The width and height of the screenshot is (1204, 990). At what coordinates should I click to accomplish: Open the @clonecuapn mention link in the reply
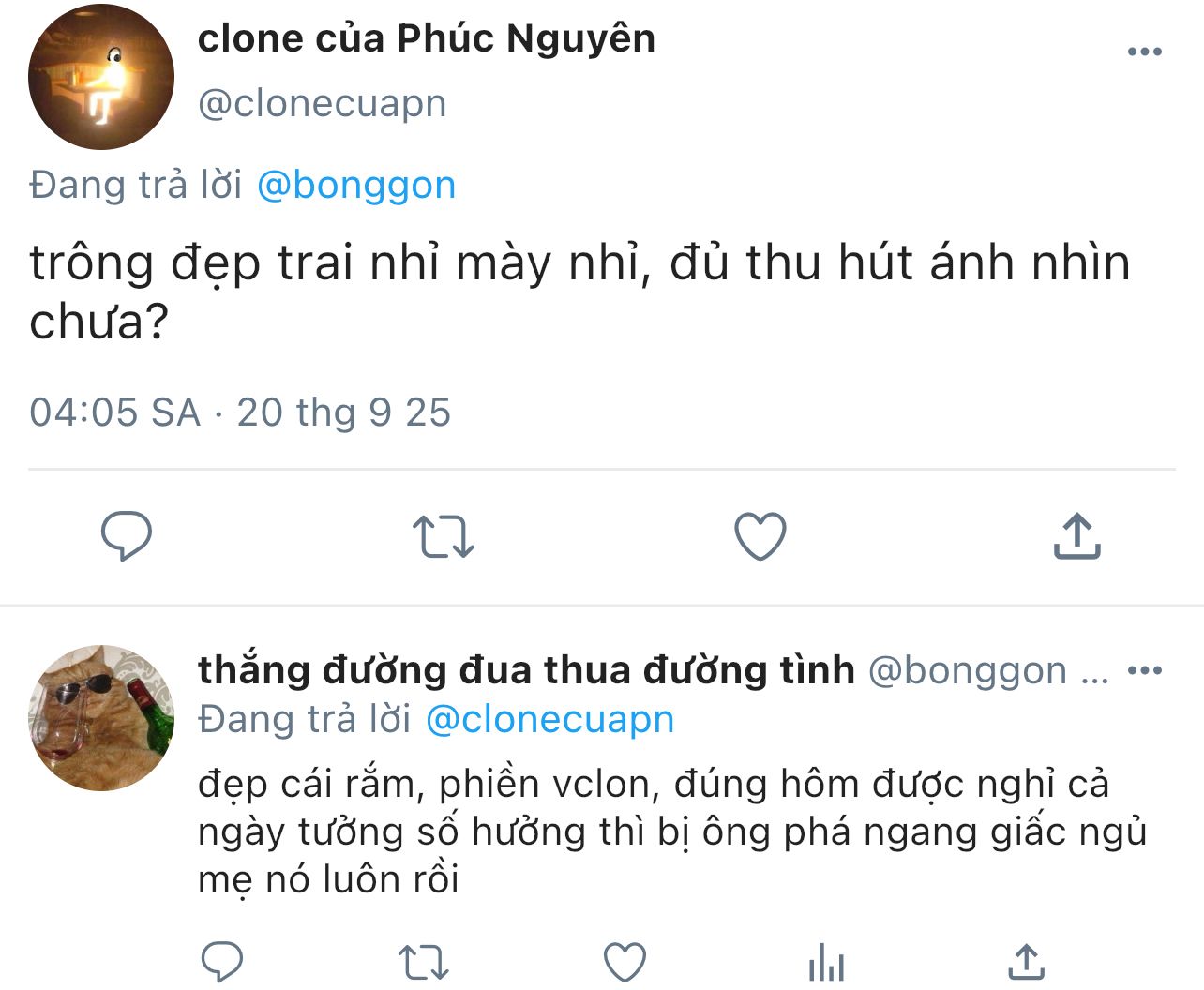point(549,719)
